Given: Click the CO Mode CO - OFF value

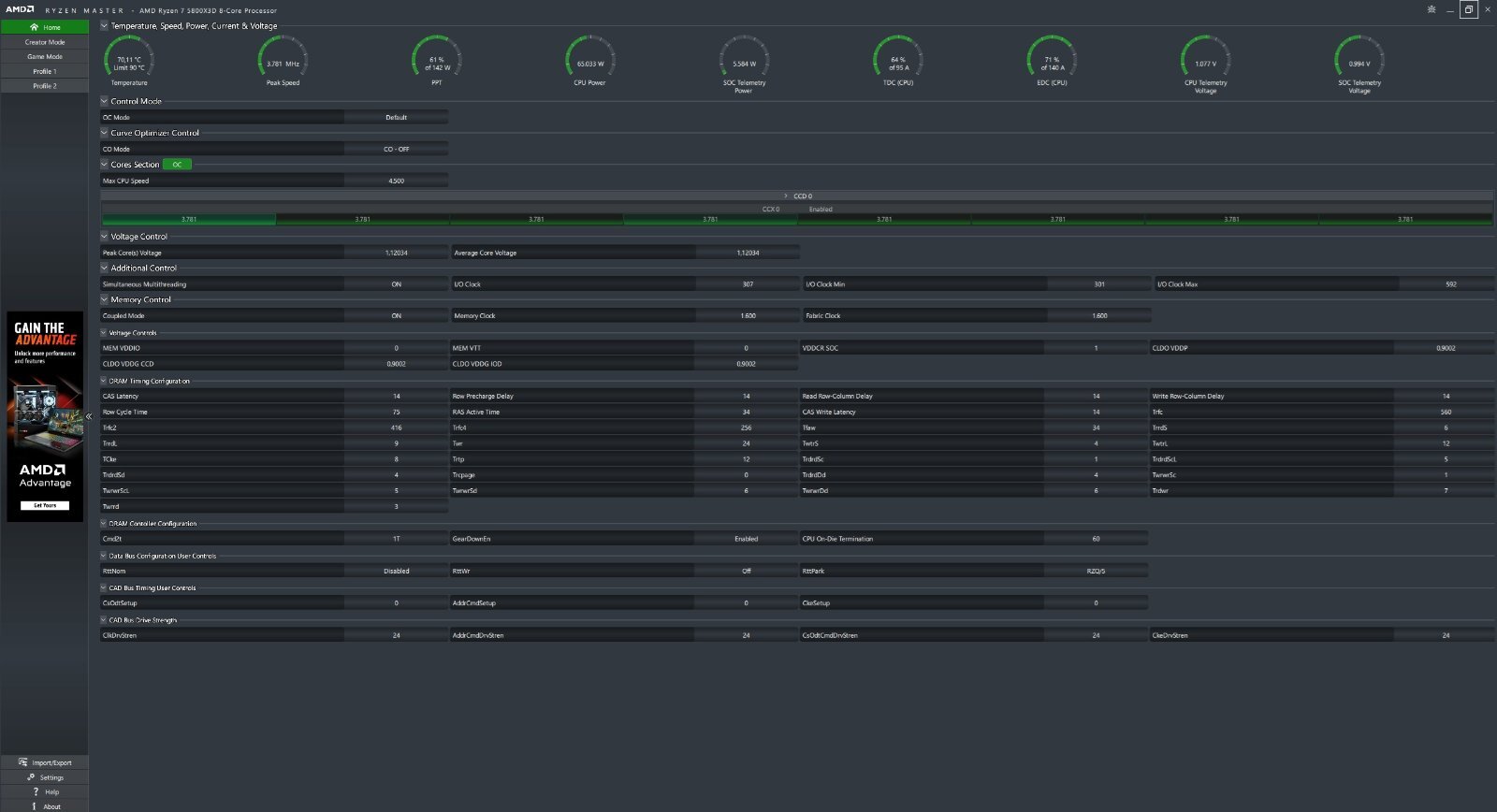Looking at the screenshot, I should click(396, 150).
